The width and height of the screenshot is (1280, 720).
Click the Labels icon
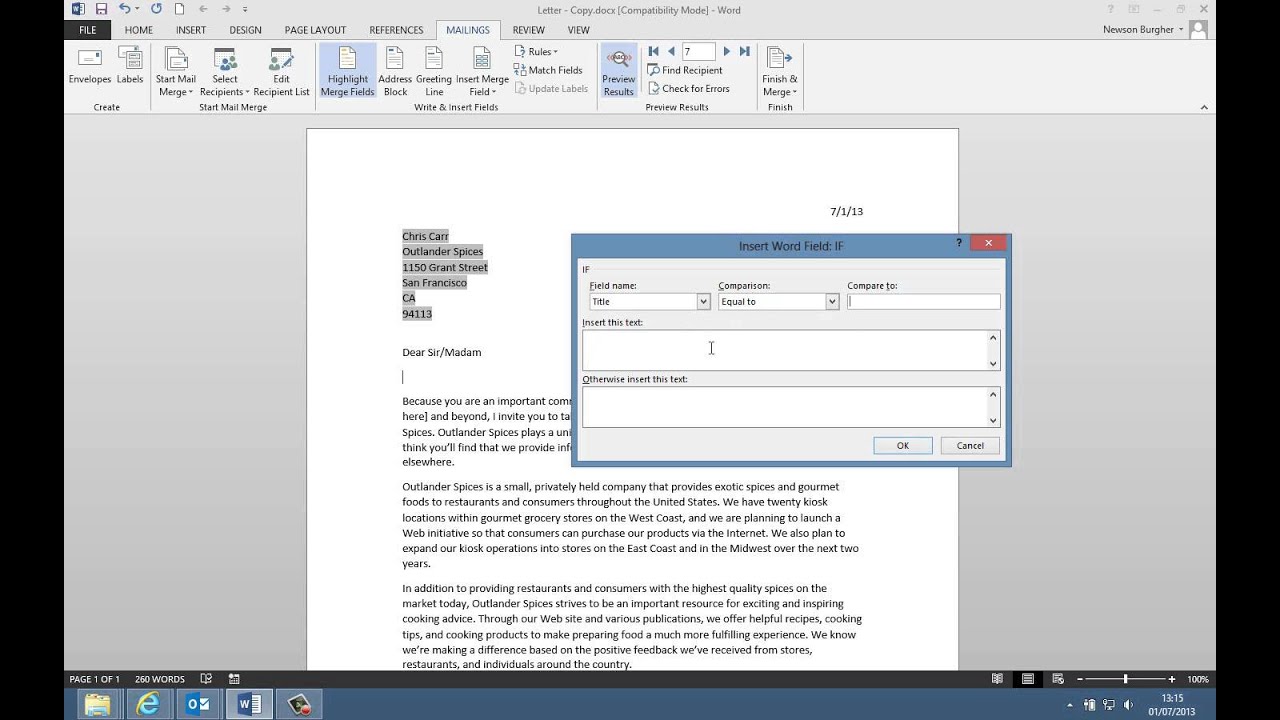click(130, 66)
